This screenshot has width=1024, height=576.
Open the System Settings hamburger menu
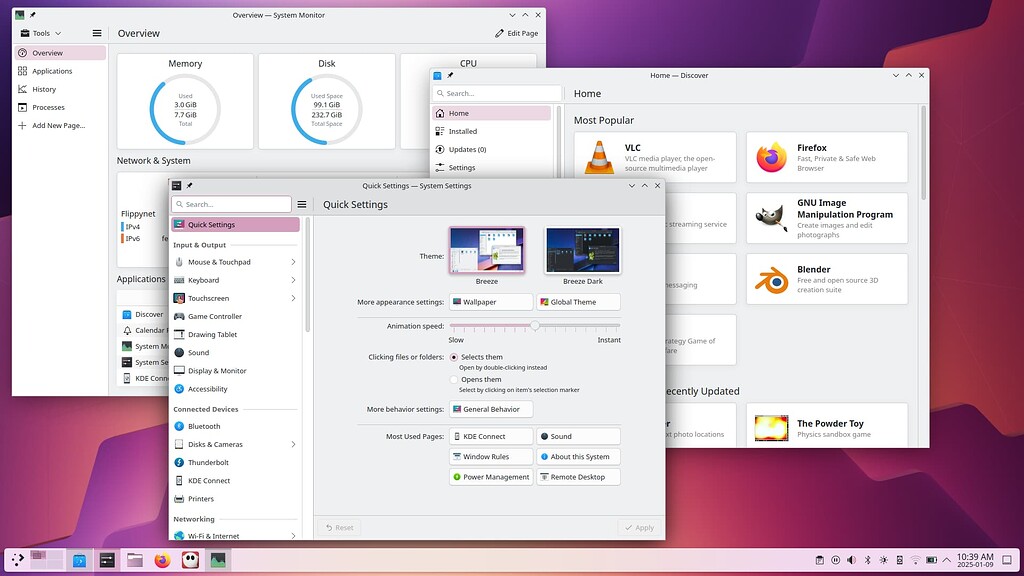[x=301, y=204]
